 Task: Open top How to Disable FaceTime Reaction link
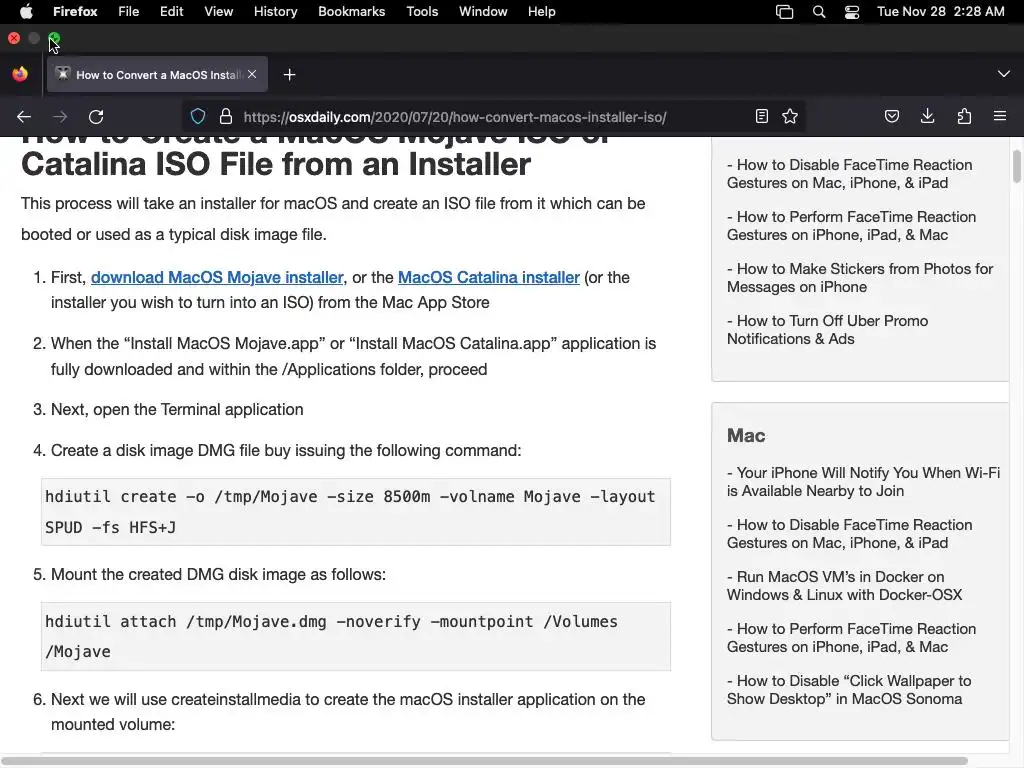pos(850,174)
